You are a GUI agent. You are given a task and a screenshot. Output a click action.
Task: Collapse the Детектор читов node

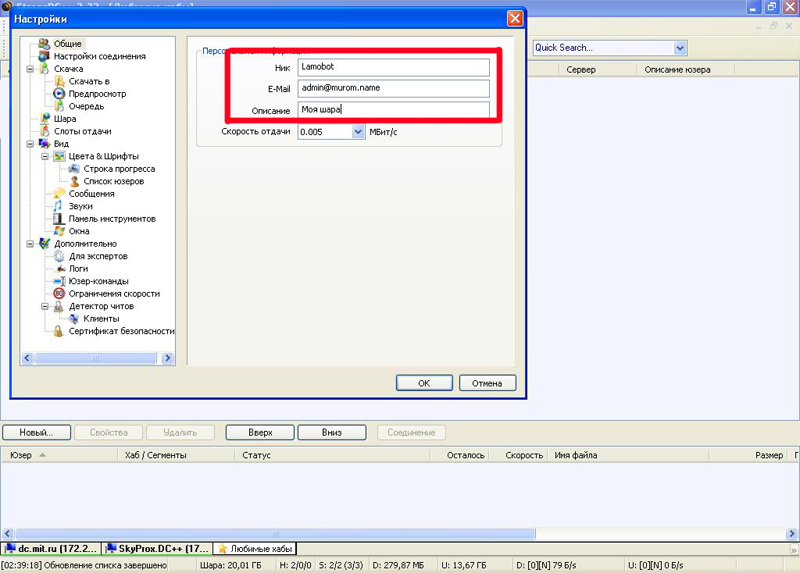click(45, 306)
